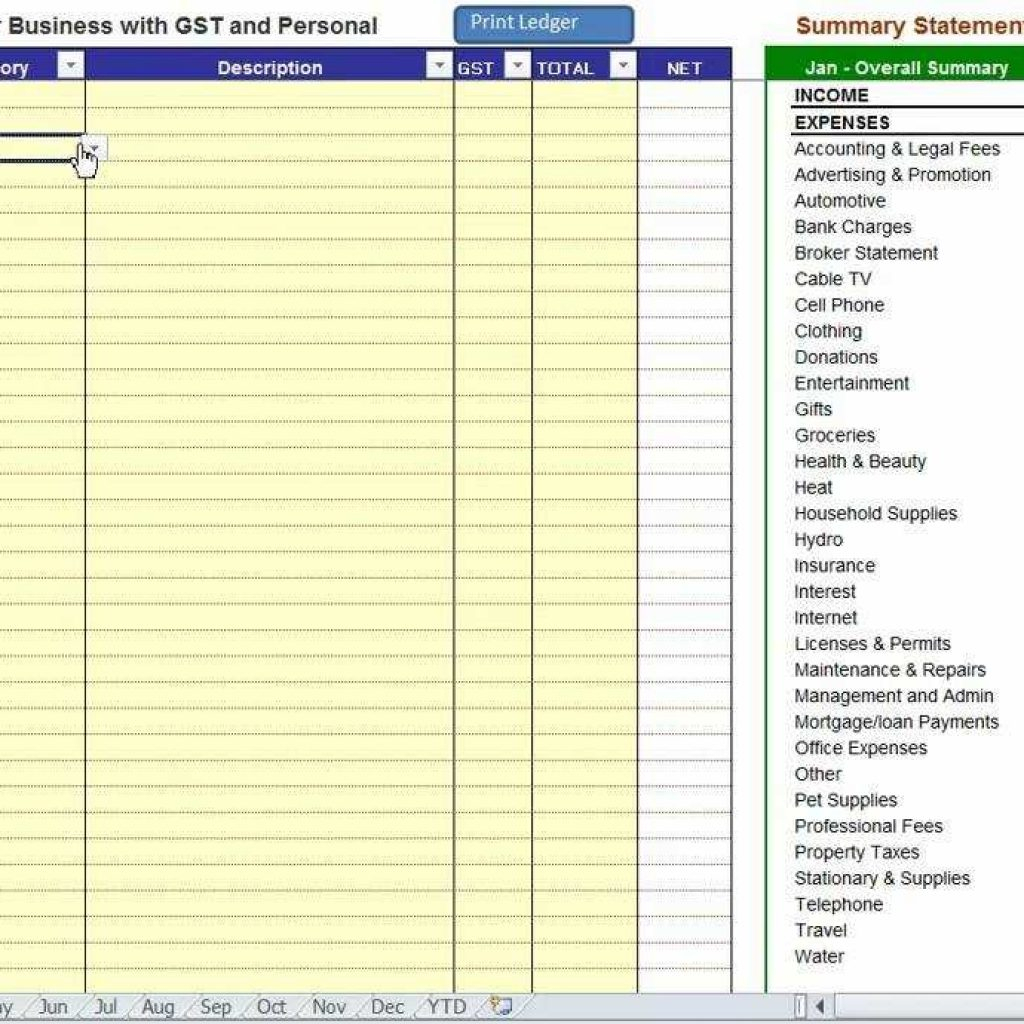
Task: Select the Property Taxes expense row
Action: (856, 853)
